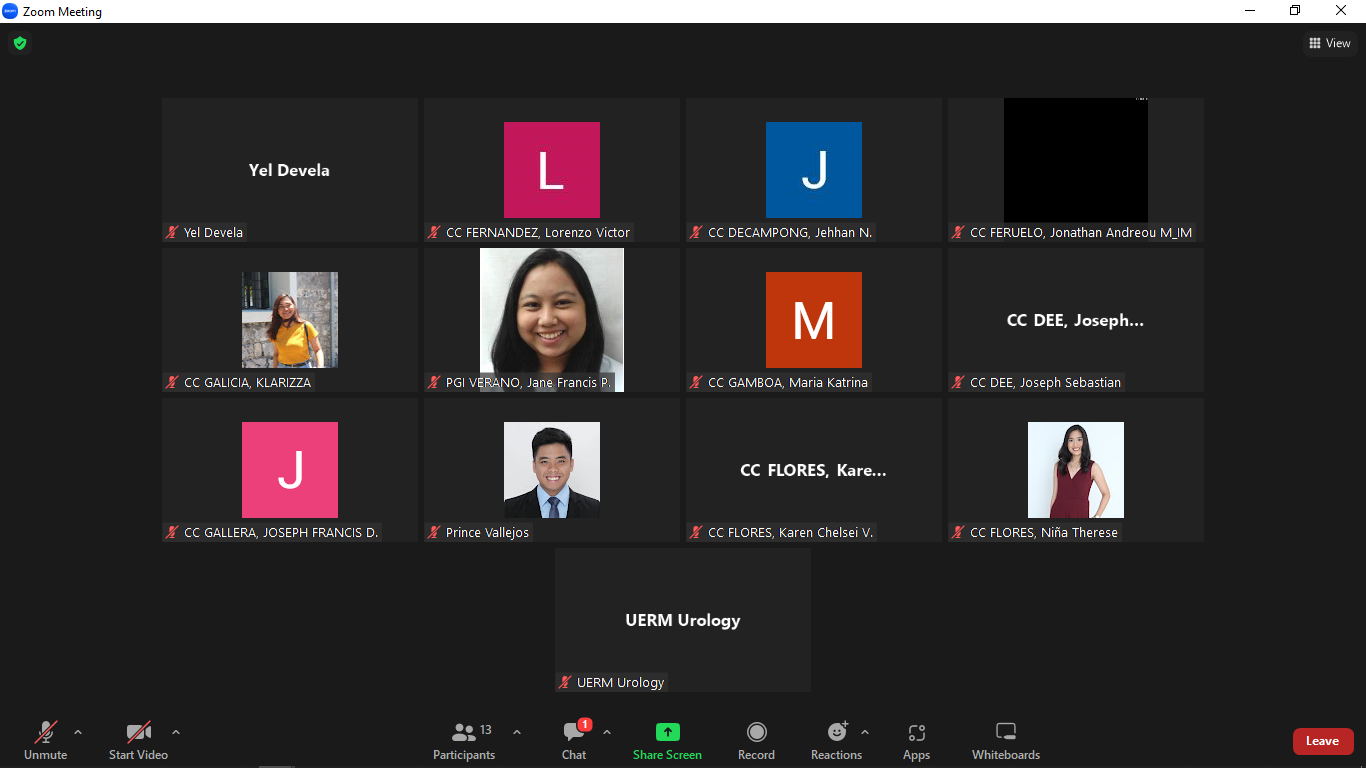Click the Unmute microphone icon
This screenshot has height=768, width=1366.
tap(46, 732)
